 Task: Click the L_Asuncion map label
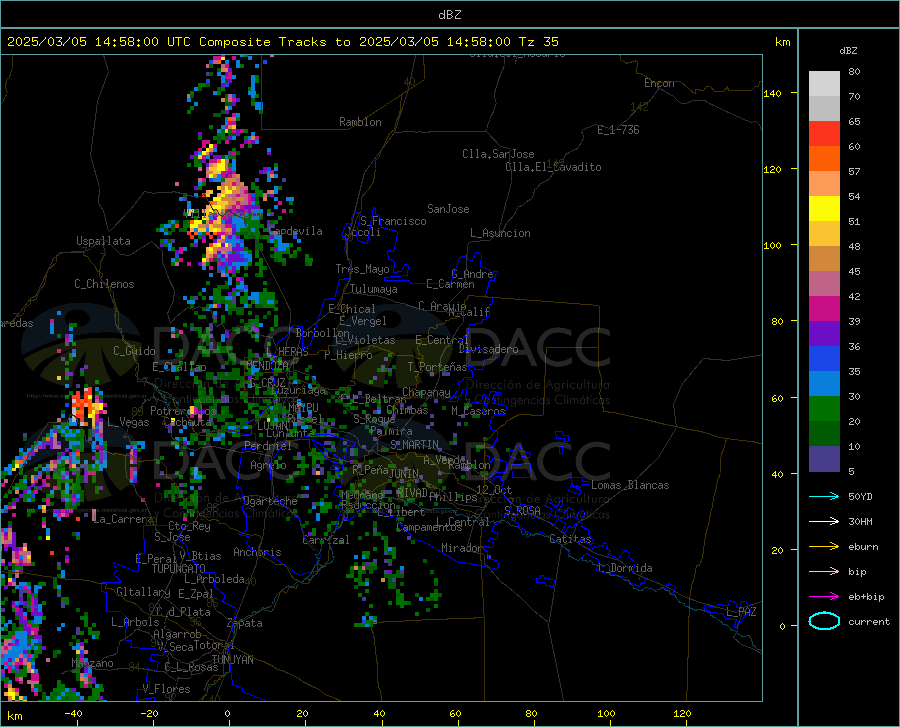click(x=500, y=233)
